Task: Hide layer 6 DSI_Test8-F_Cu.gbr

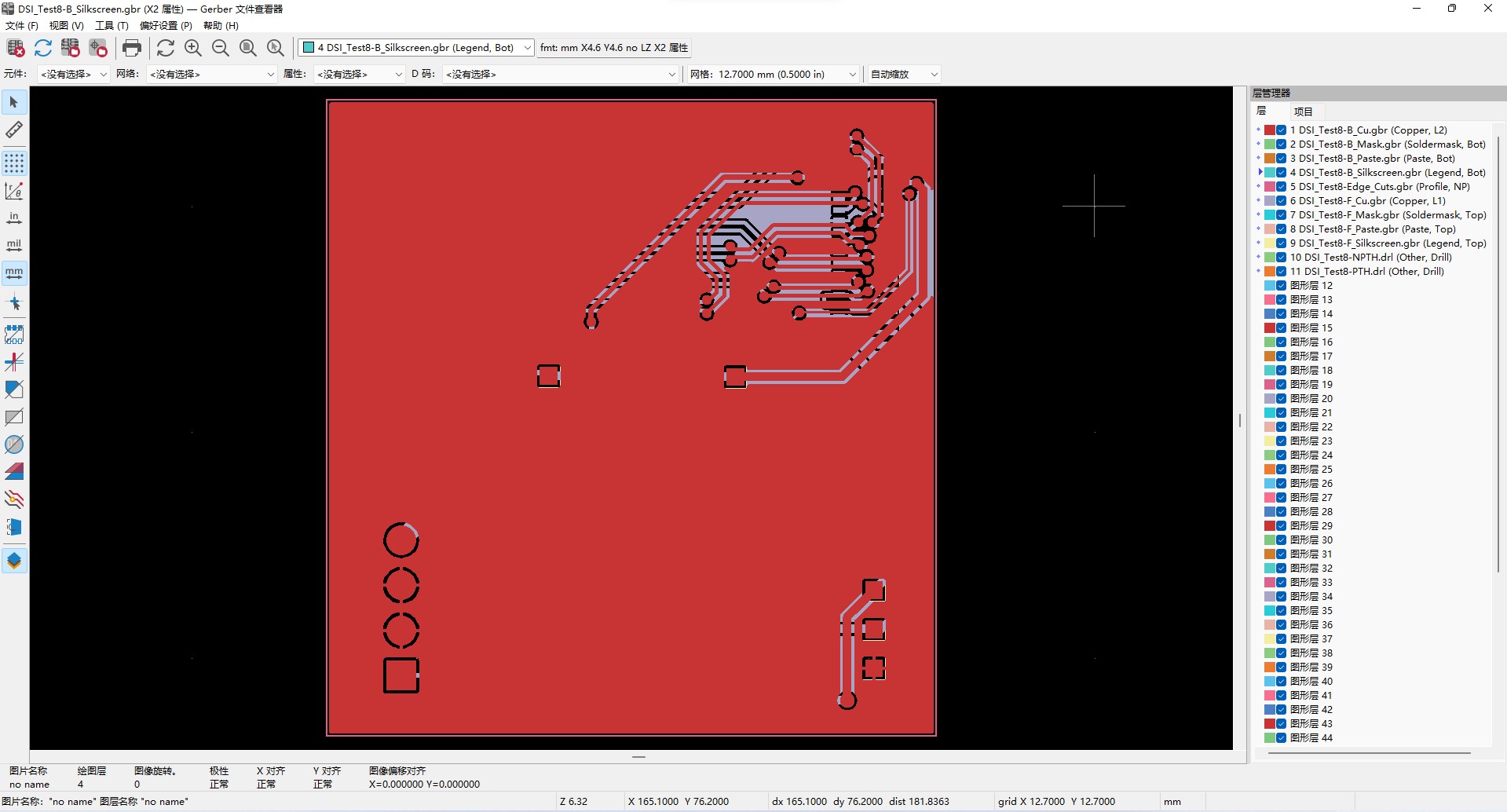Action: click(x=1281, y=201)
